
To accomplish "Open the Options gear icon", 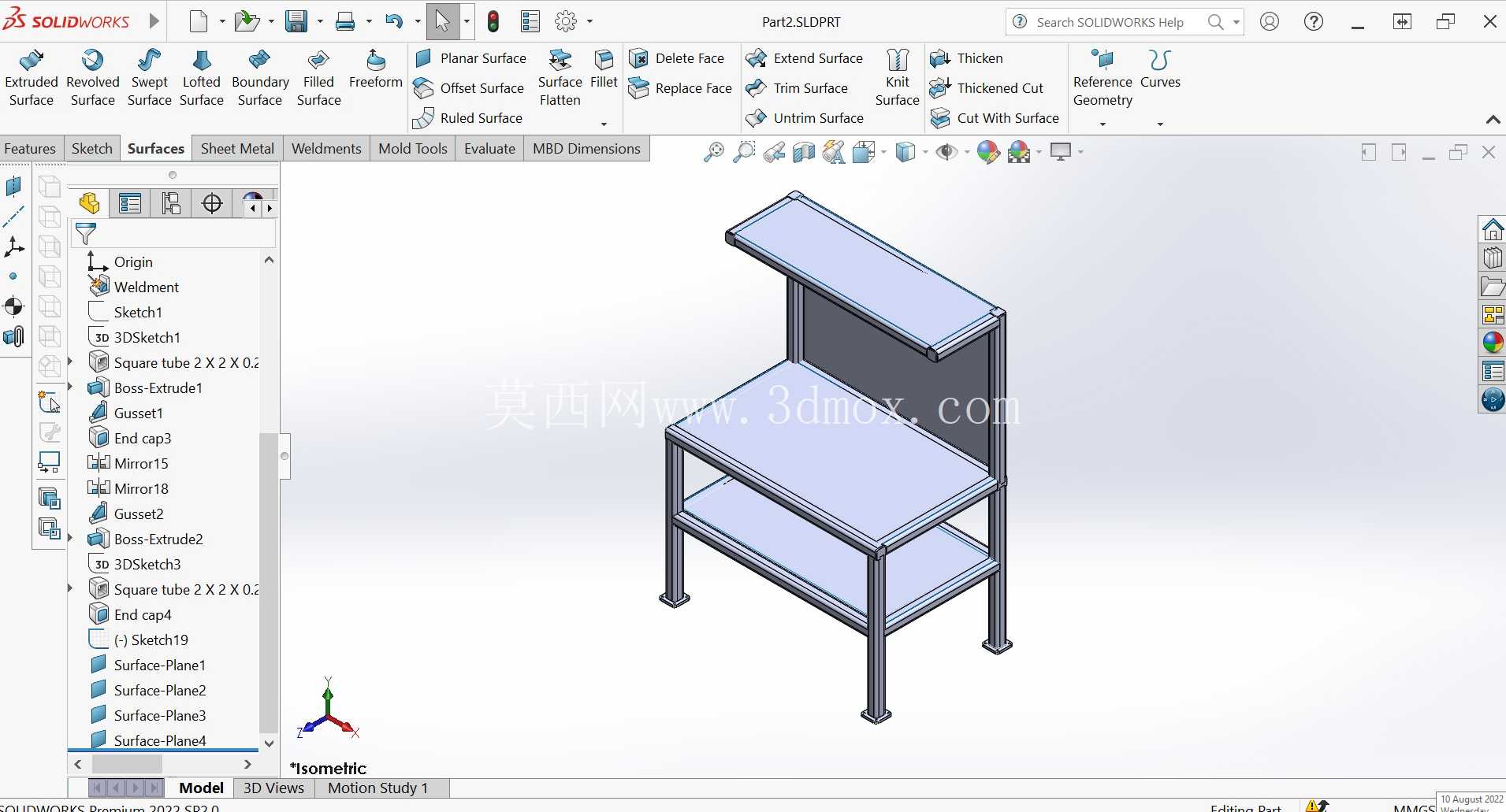I will pyautogui.click(x=566, y=21).
